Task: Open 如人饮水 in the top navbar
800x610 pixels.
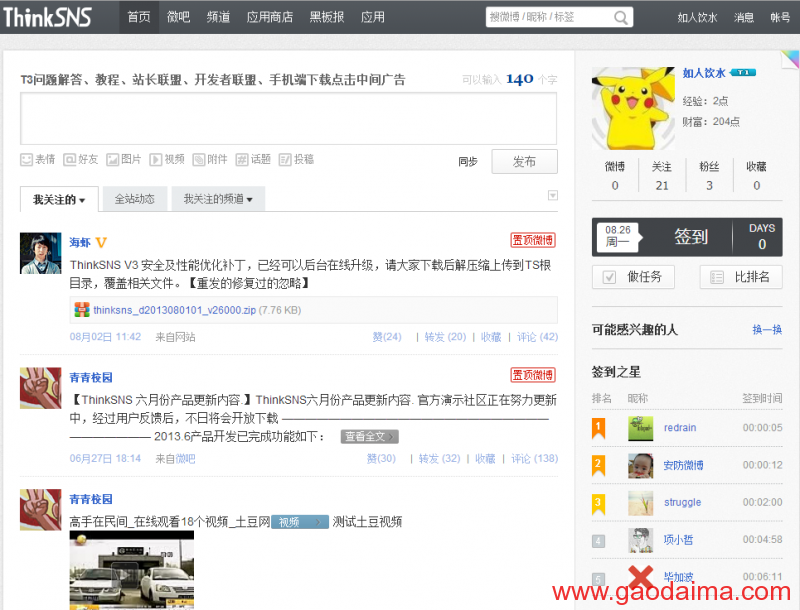Action: 697,17
